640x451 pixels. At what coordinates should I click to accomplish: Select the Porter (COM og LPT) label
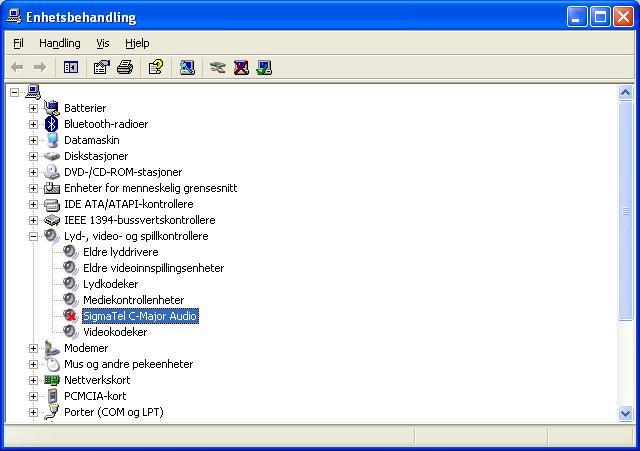click(114, 412)
